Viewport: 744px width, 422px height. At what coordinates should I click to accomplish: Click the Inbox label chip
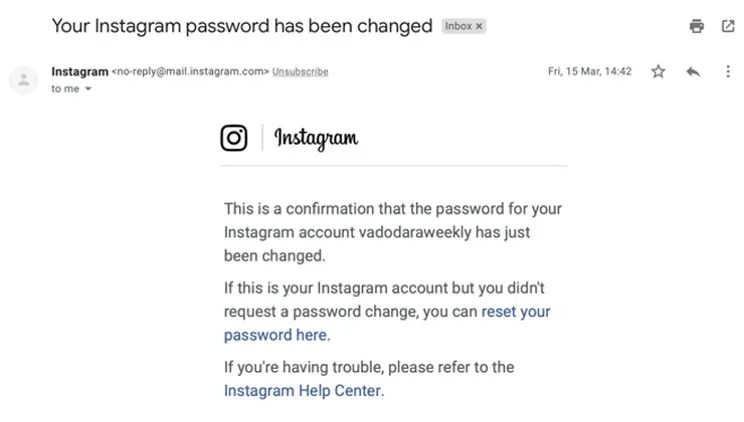[458, 27]
